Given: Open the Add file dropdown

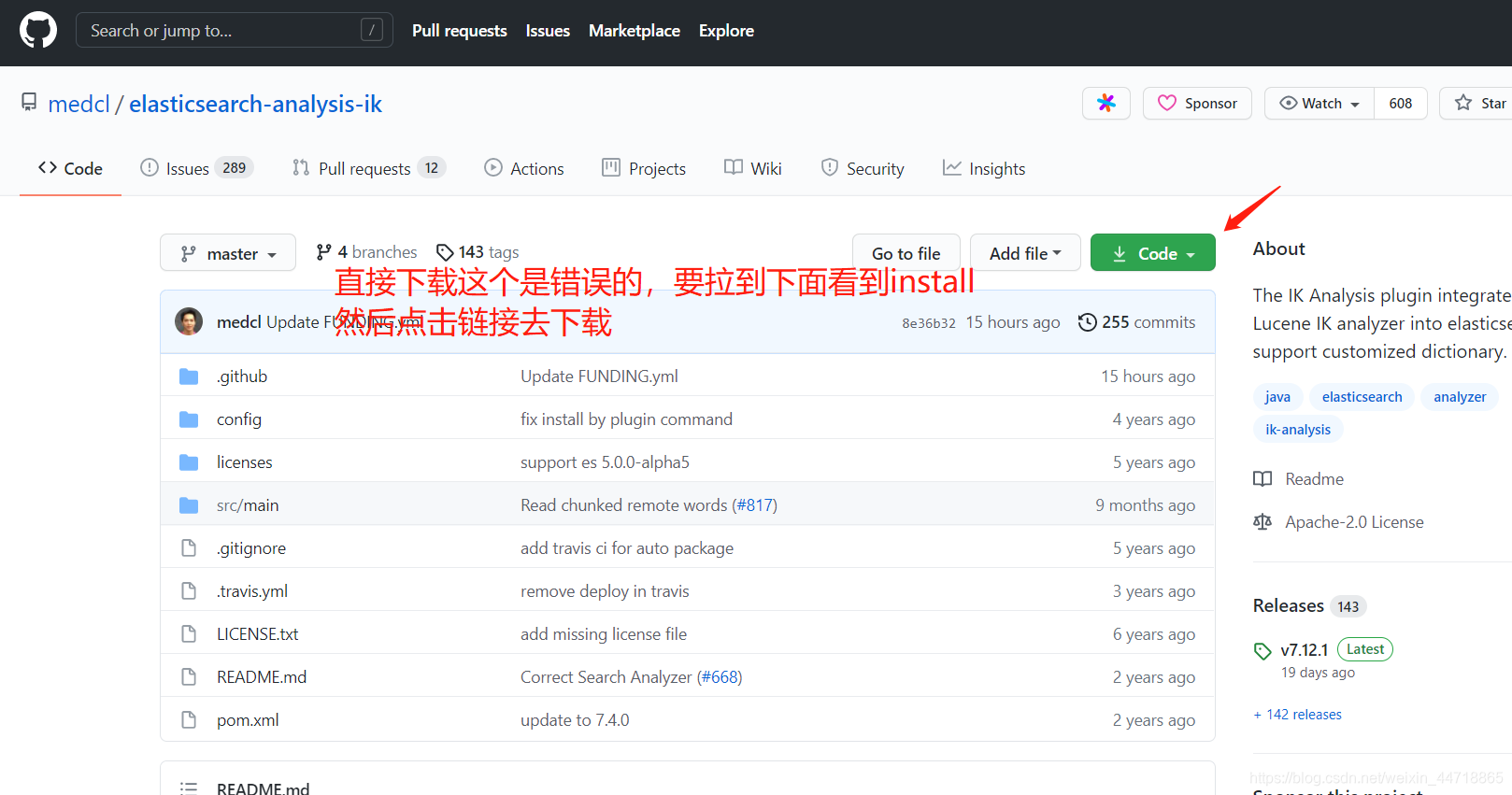Looking at the screenshot, I should pyautogui.click(x=1025, y=253).
